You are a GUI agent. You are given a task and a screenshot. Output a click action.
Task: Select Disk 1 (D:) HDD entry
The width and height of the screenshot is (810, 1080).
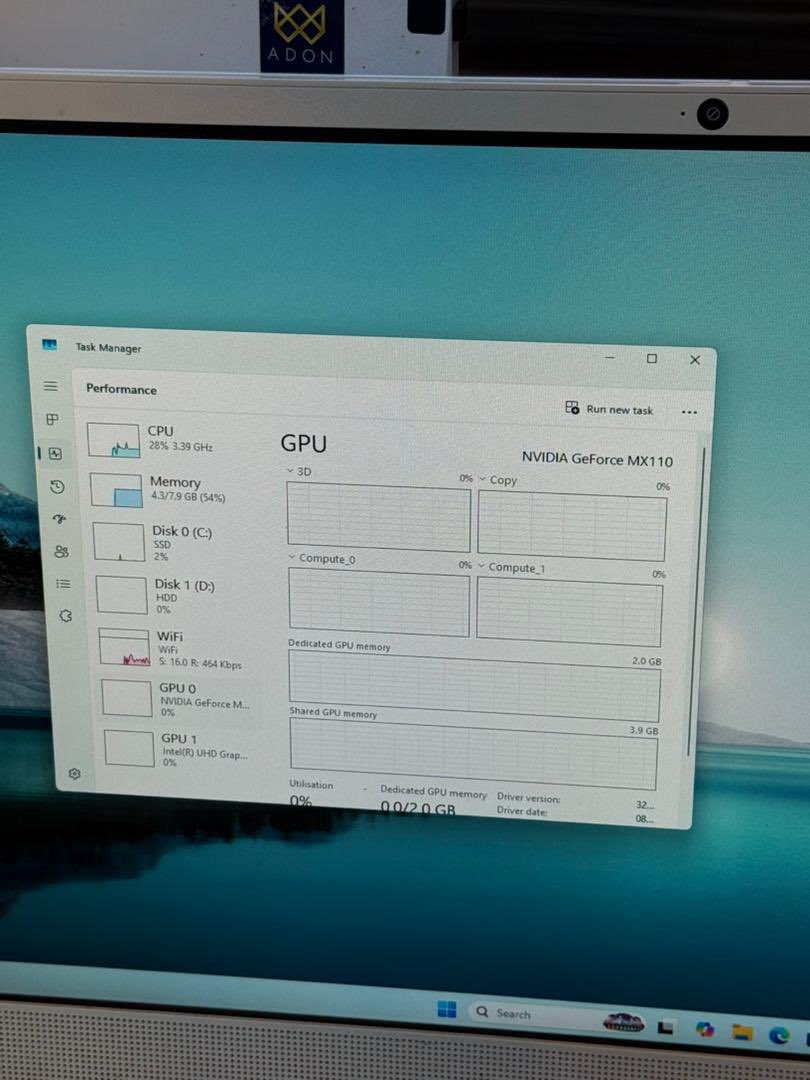179,596
